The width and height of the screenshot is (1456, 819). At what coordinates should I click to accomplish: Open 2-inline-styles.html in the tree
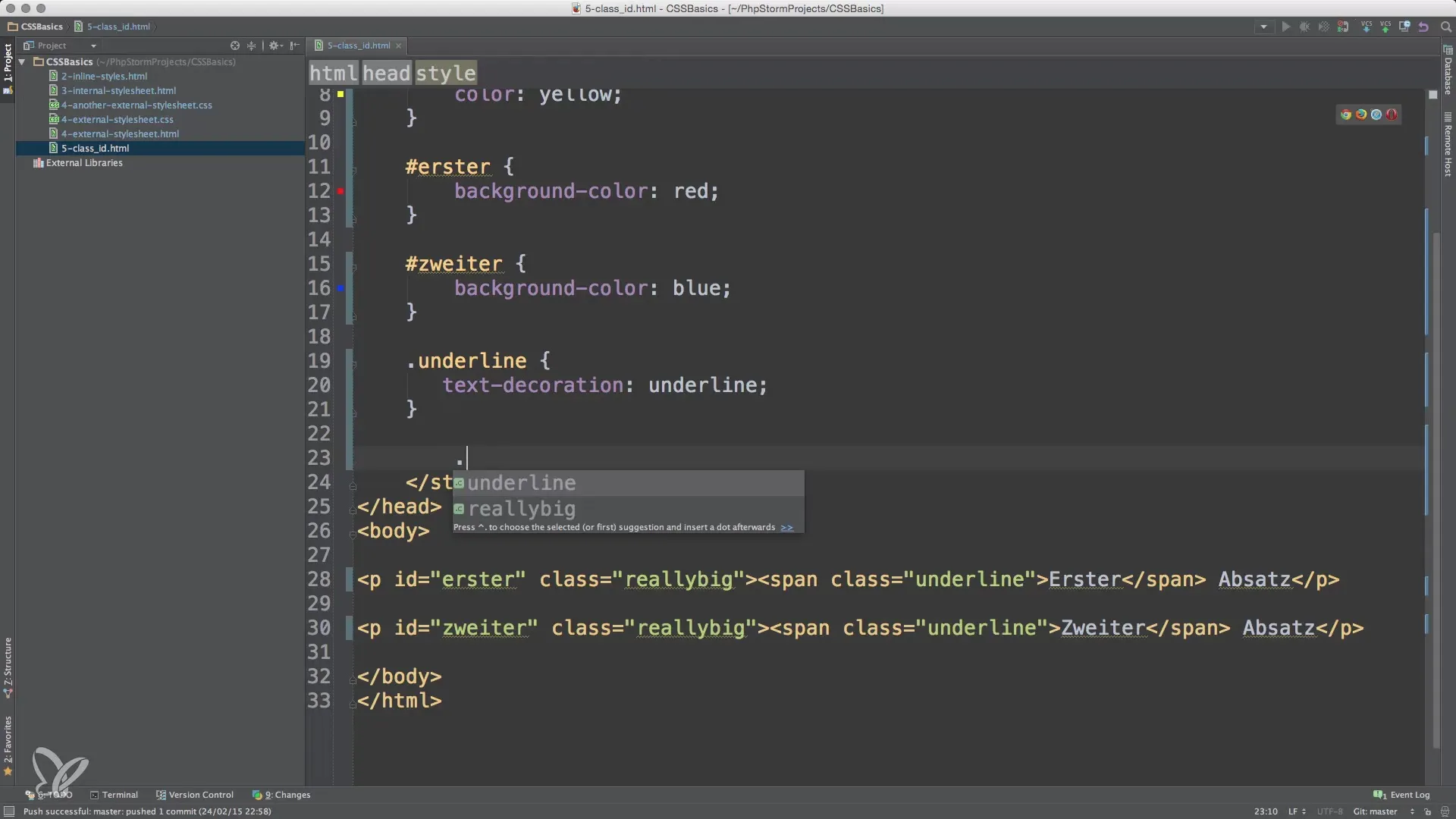coord(104,76)
